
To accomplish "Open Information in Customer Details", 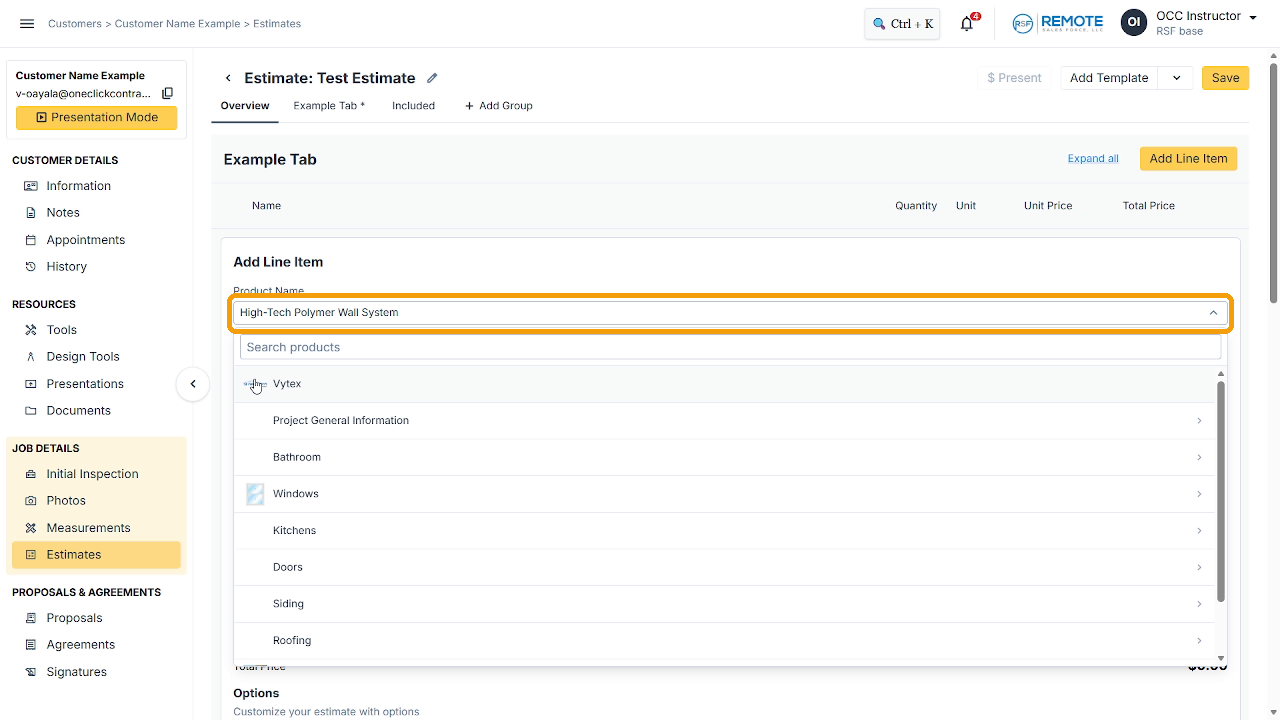I will coord(78,186).
